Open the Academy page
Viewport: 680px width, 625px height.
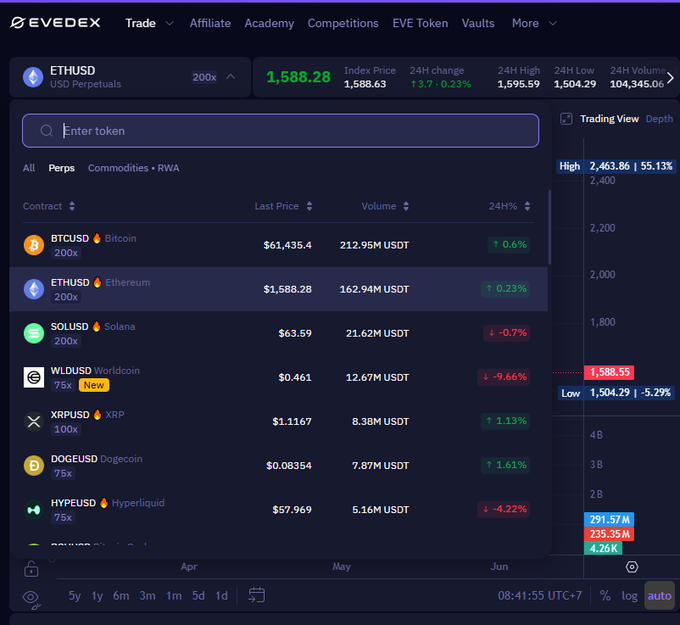point(269,23)
